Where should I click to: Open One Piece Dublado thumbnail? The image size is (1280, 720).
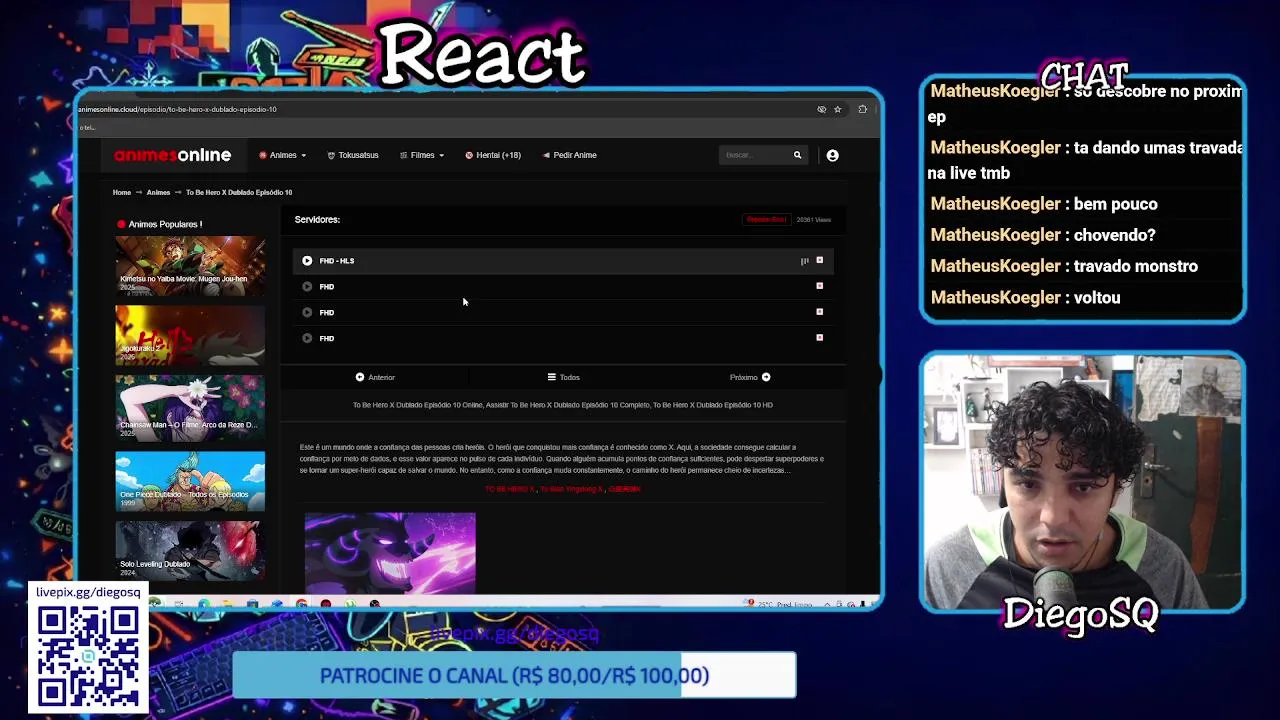(x=190, y=482)
